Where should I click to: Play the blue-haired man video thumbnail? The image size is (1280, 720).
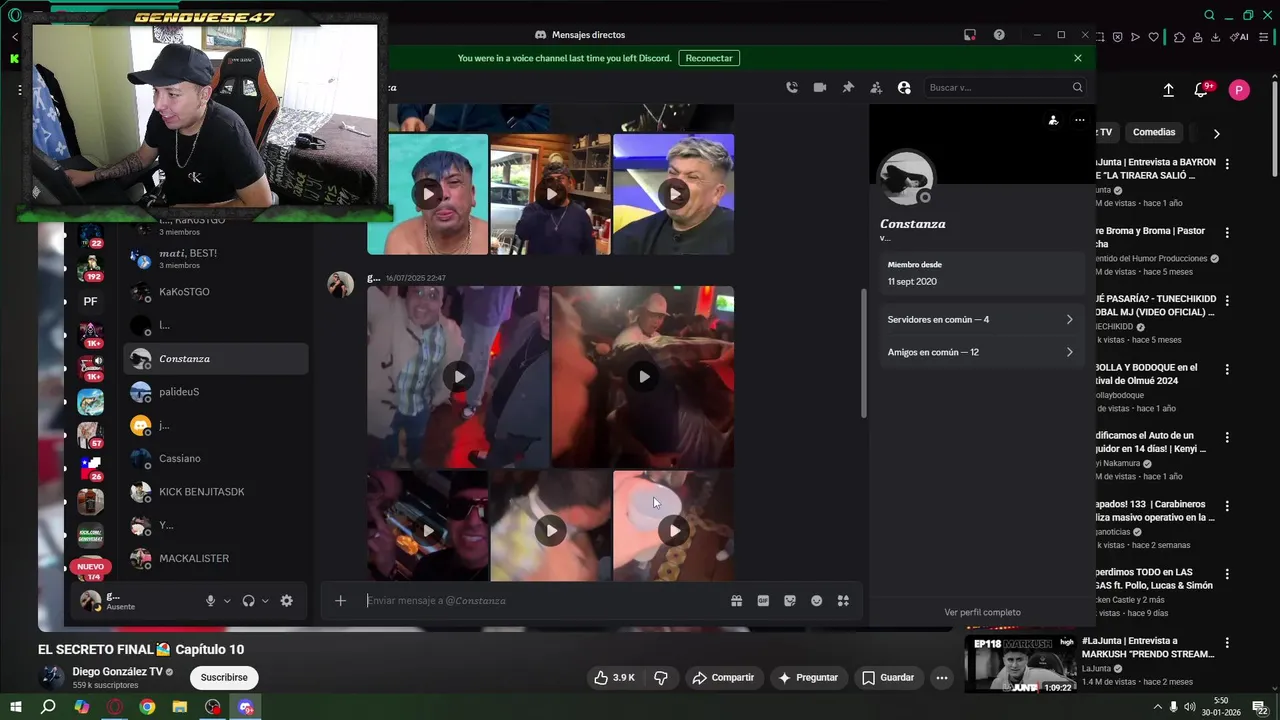[x=428, y=194]
